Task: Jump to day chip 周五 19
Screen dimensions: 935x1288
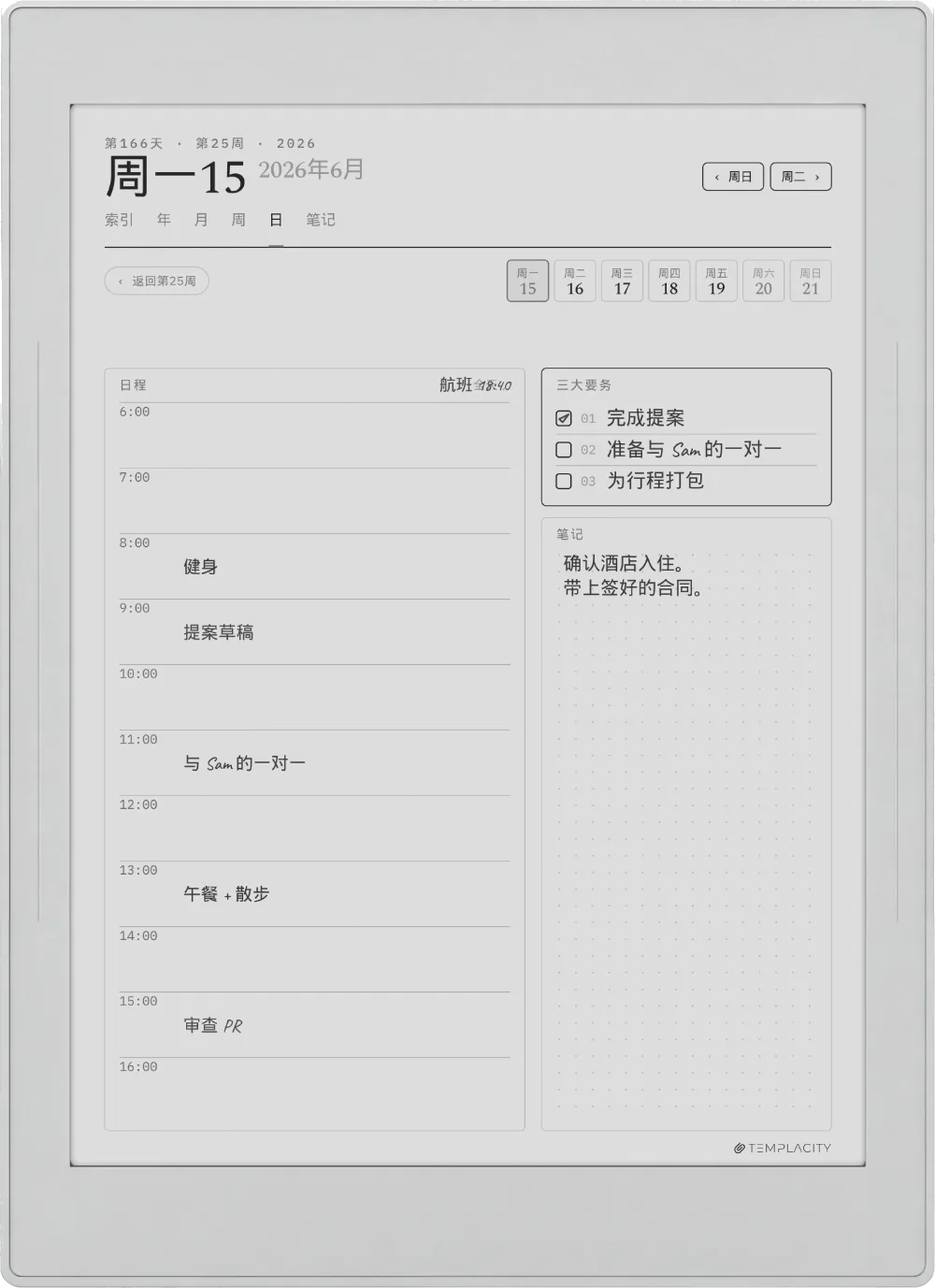Action: [x=716, y=281]
